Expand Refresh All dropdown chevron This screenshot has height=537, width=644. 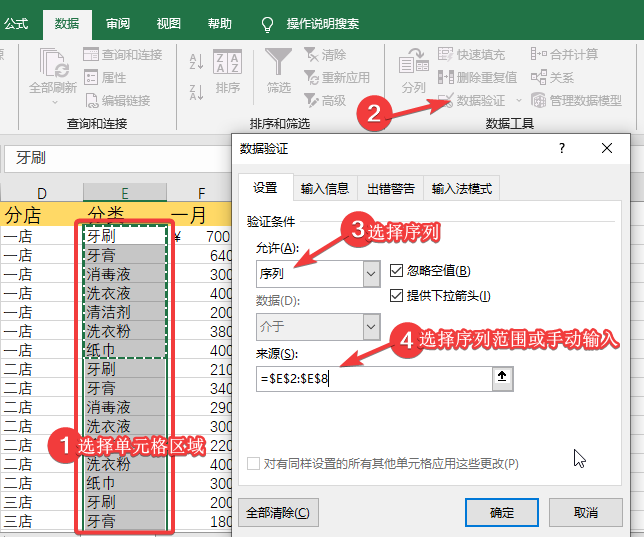[55, 102]
